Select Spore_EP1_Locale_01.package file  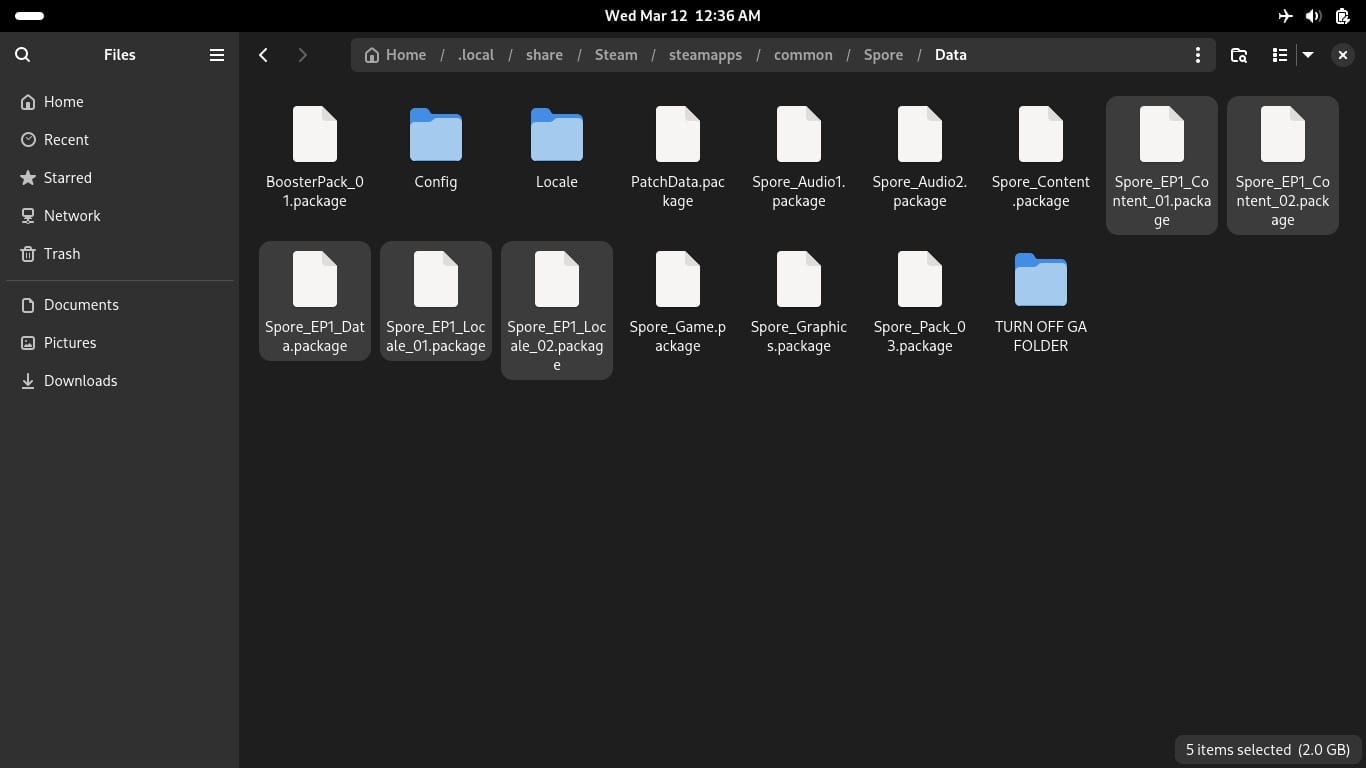[x=436, y=301]
